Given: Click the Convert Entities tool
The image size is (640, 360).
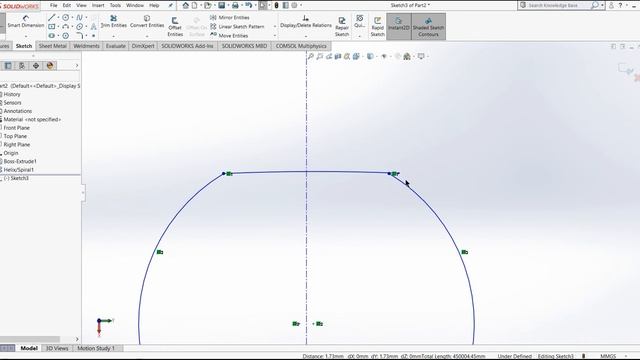Looking at the screenshot, I should click(x=147, y=21).
